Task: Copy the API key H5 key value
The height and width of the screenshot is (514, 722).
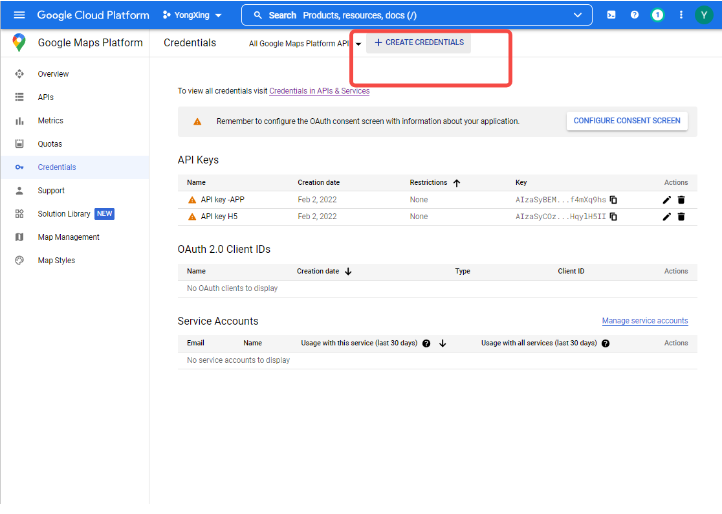Action: point(613,216)
